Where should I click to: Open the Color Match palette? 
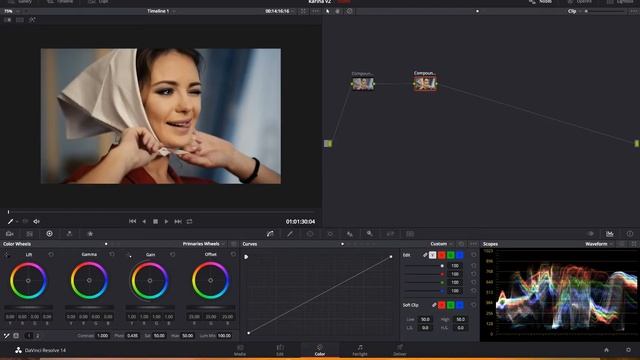29,234
